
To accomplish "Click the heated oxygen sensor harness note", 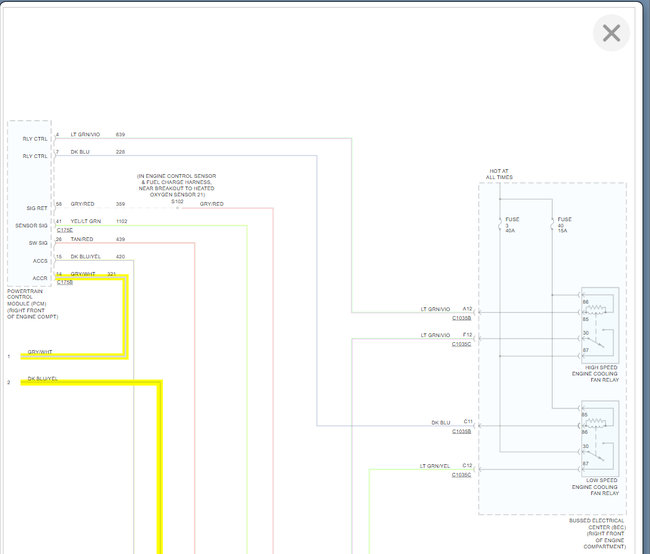I will pos(177,184).
